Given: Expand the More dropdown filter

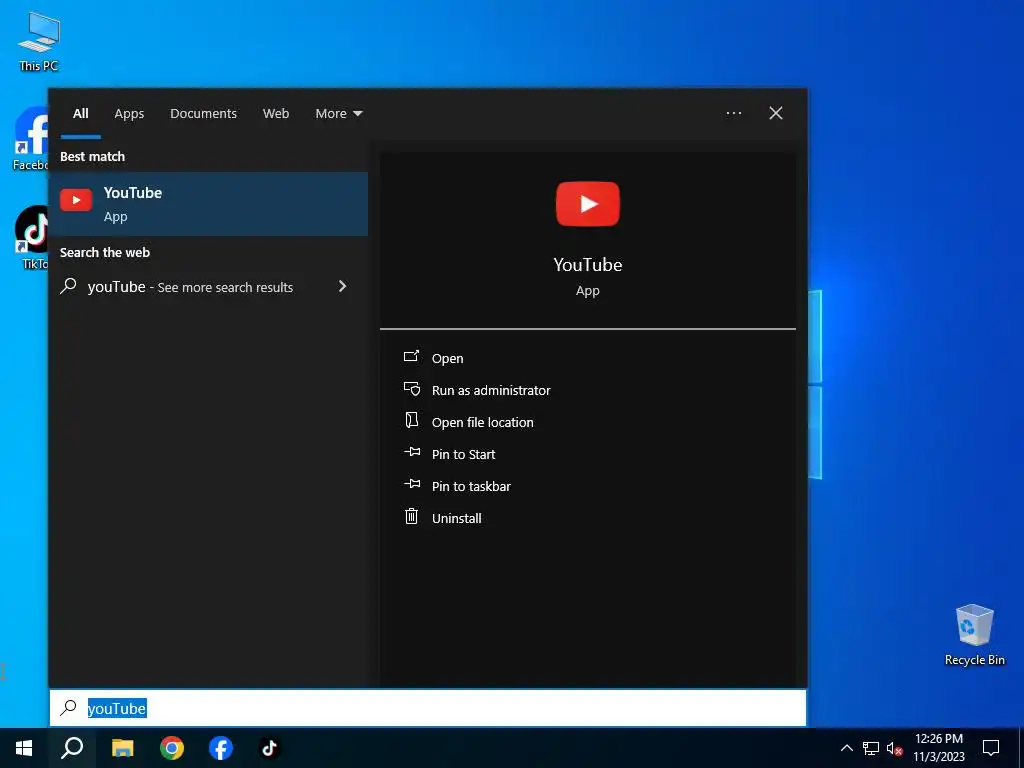Looking at the screenshot, I should click(x=339, y=114).
